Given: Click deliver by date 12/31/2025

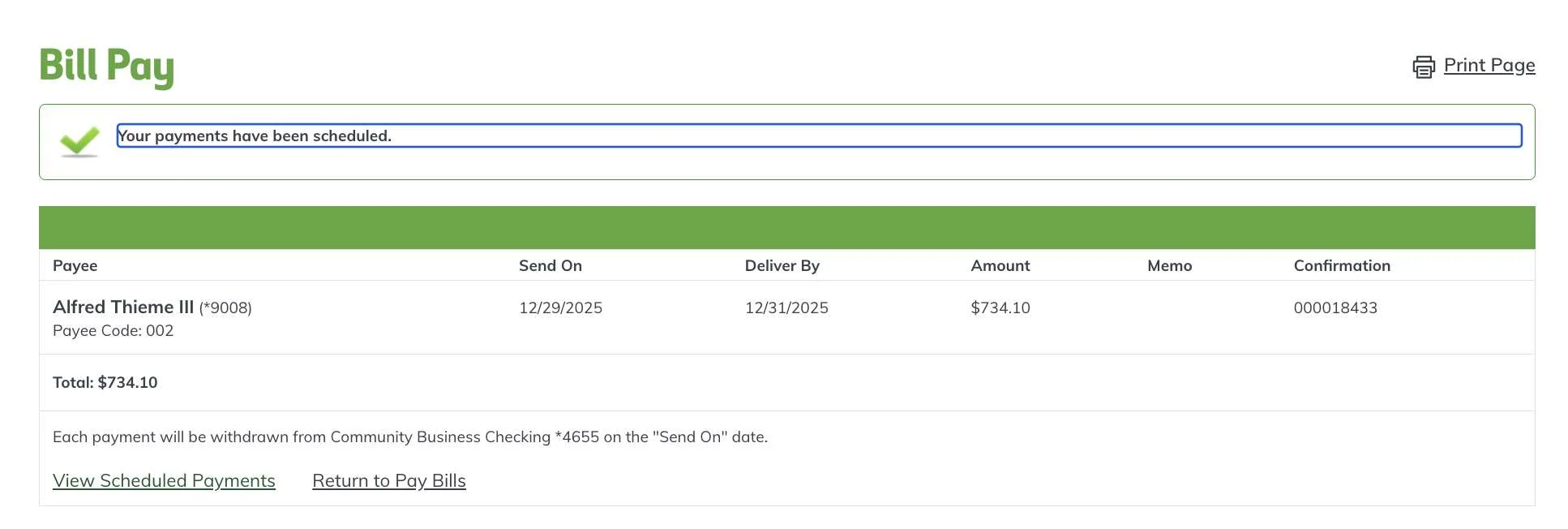Looking at the screenshot, I should [x=786, y=308].
